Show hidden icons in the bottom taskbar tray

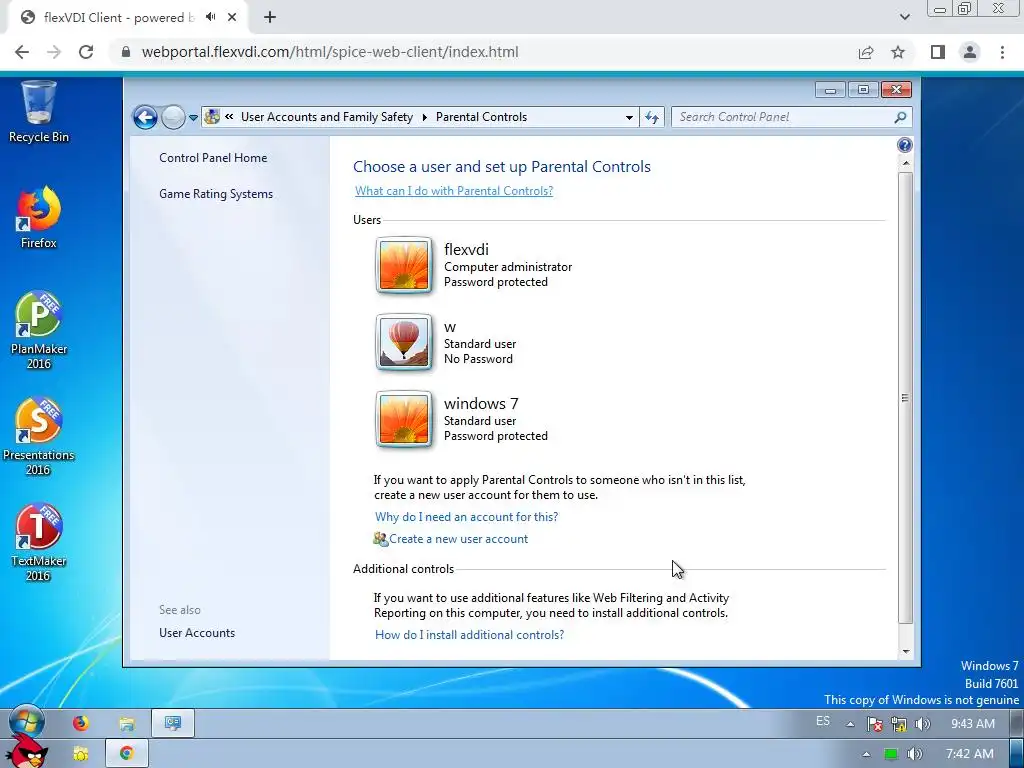coord(866,754)
